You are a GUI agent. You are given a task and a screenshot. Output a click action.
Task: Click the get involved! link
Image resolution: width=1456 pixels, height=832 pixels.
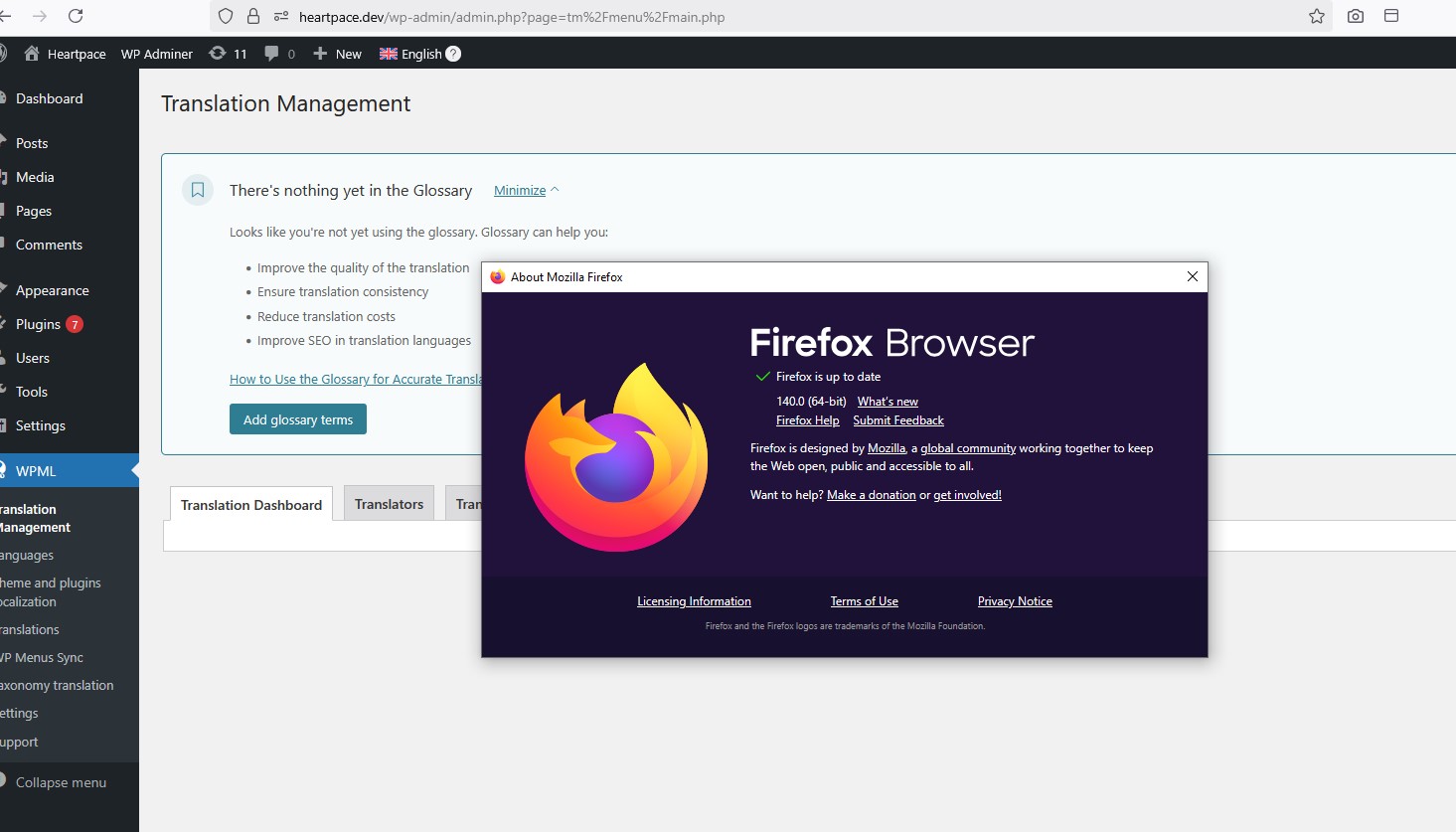pos(967,495)
